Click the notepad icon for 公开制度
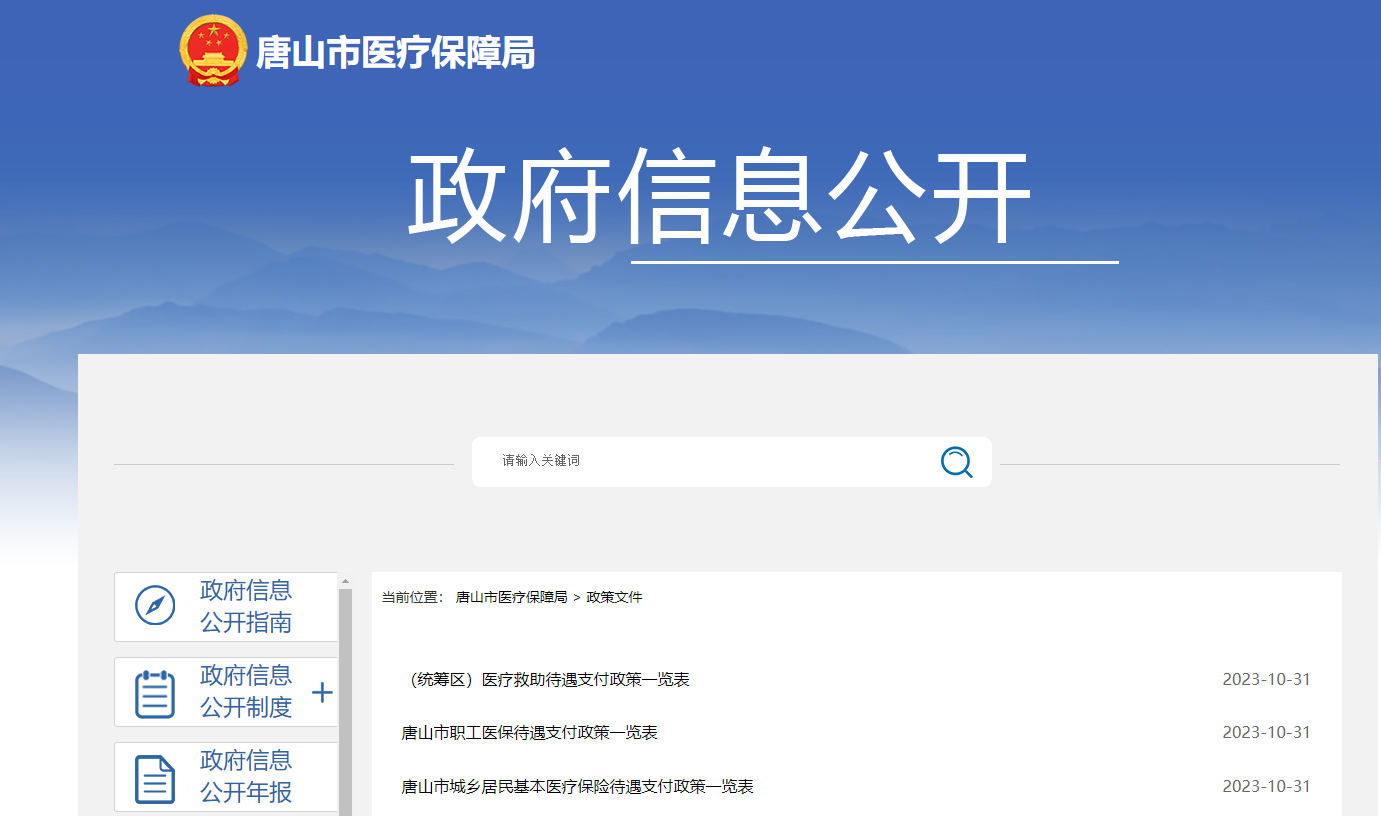The image size is (1381, 816). [x=154, y=692]
